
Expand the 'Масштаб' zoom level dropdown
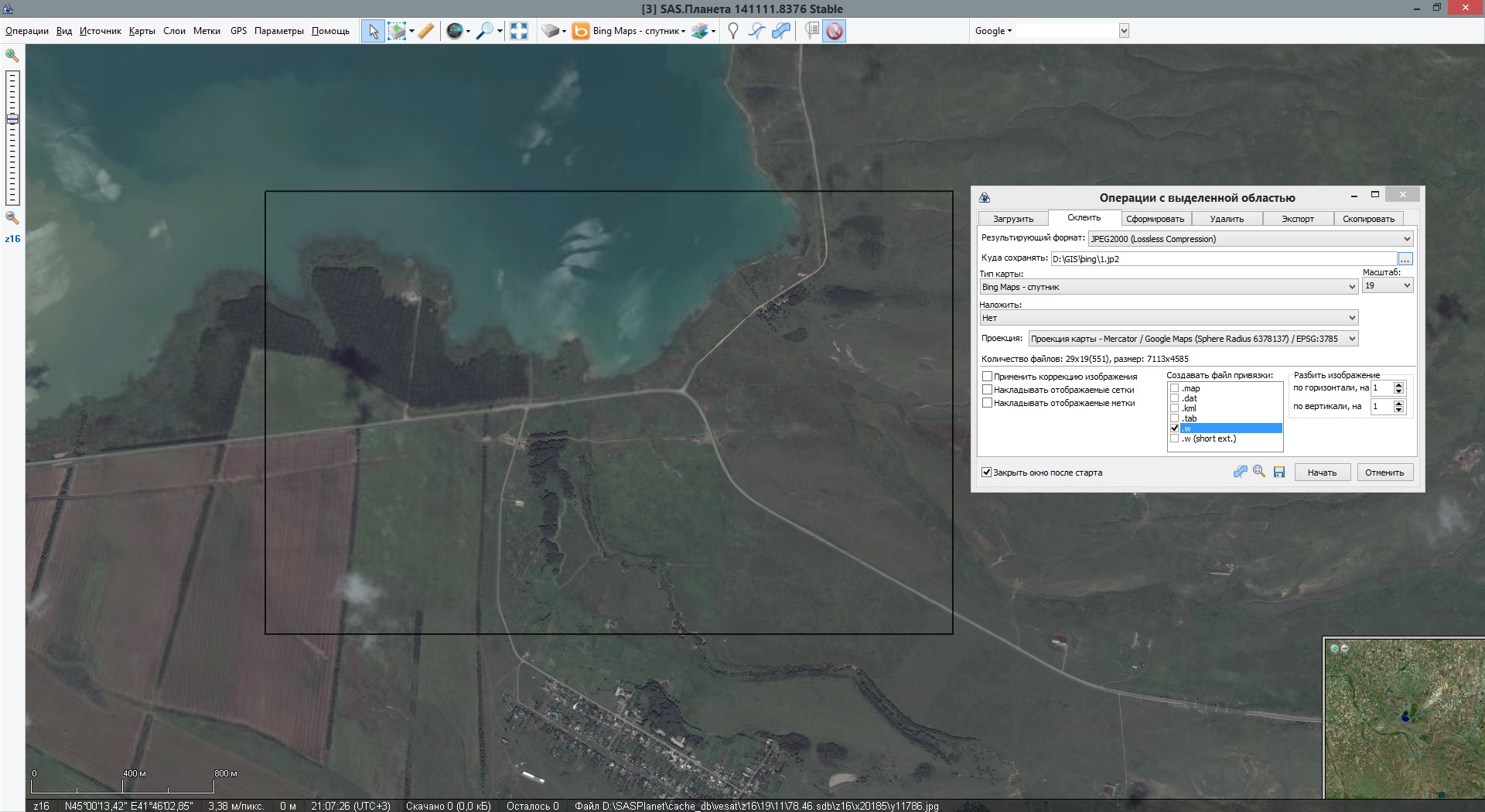pos(1388,286)
